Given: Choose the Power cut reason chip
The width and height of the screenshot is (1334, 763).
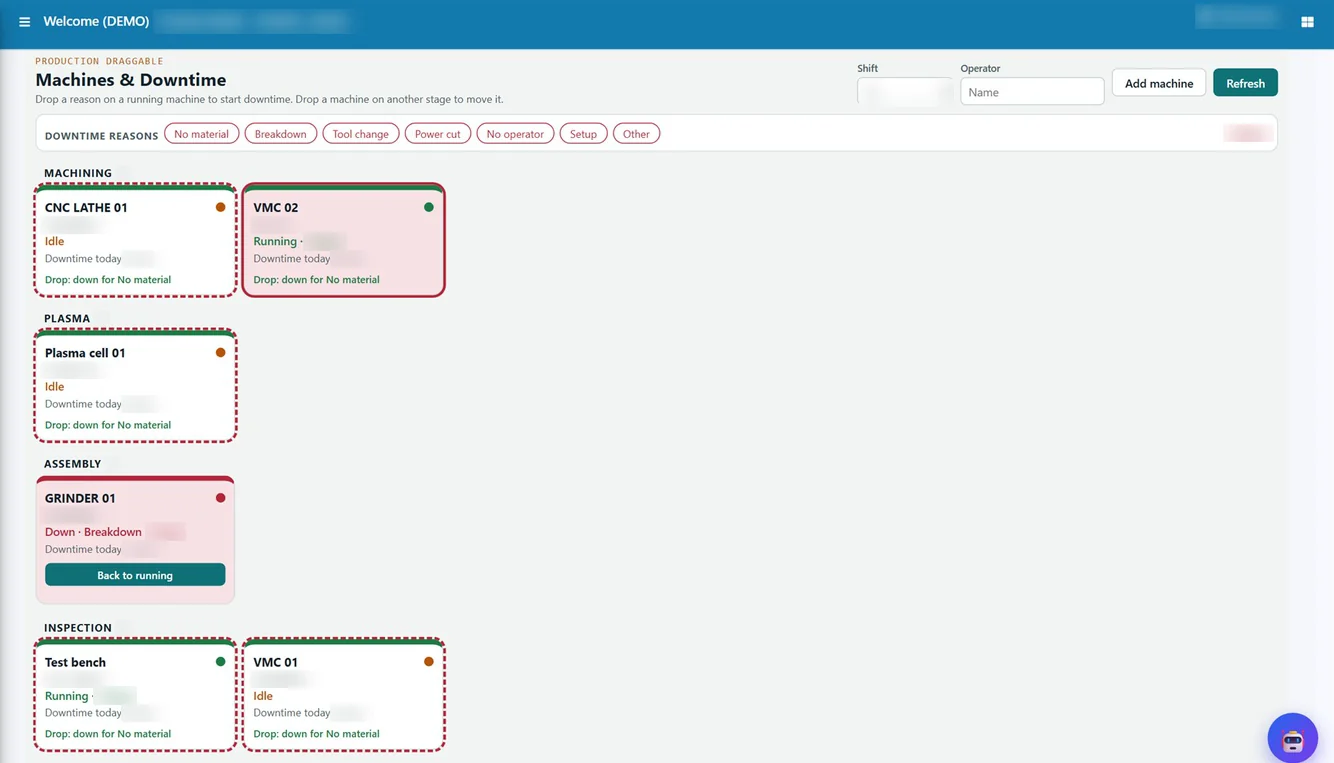Looking at the screenshot, I should coord(438,134).
